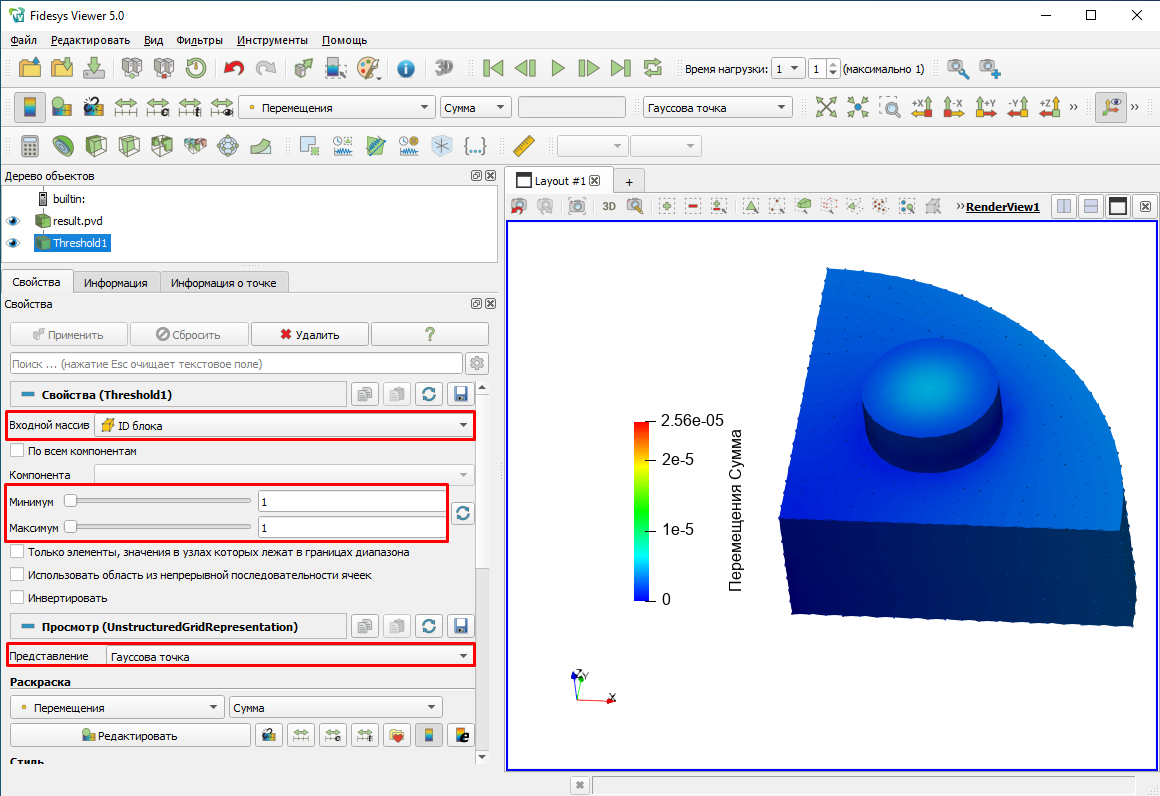
Task: Click the 'Максимум' slider handle
Action: coord(70,527)
